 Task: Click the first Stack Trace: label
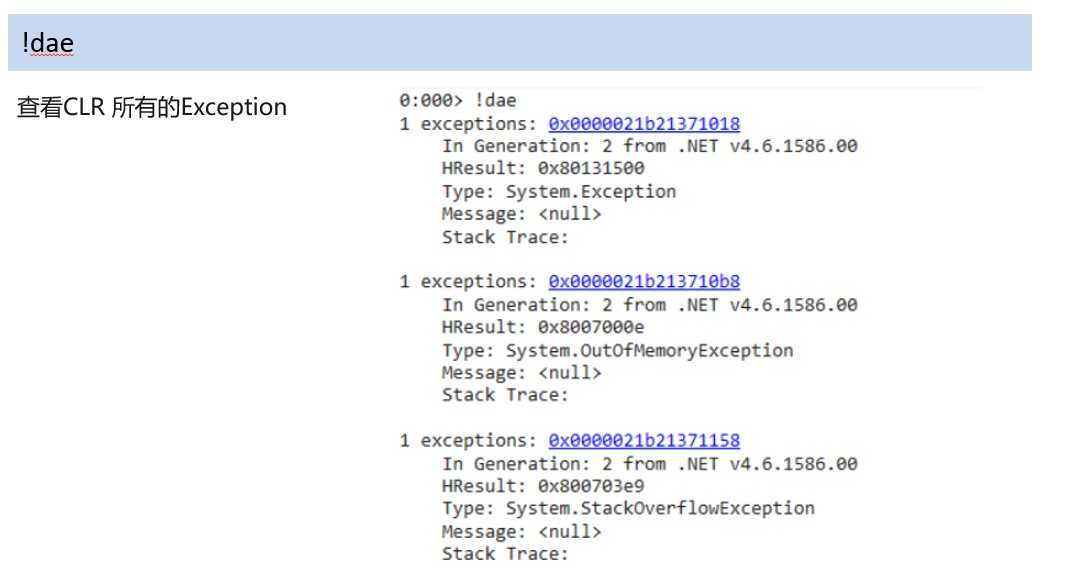[505, 237]
